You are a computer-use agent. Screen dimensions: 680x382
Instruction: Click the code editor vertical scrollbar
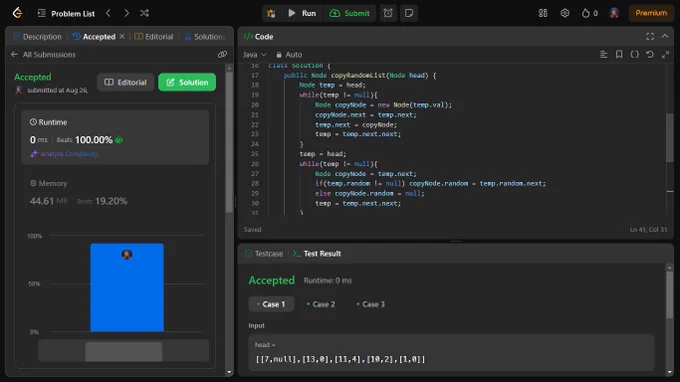(x=670, y=137)
